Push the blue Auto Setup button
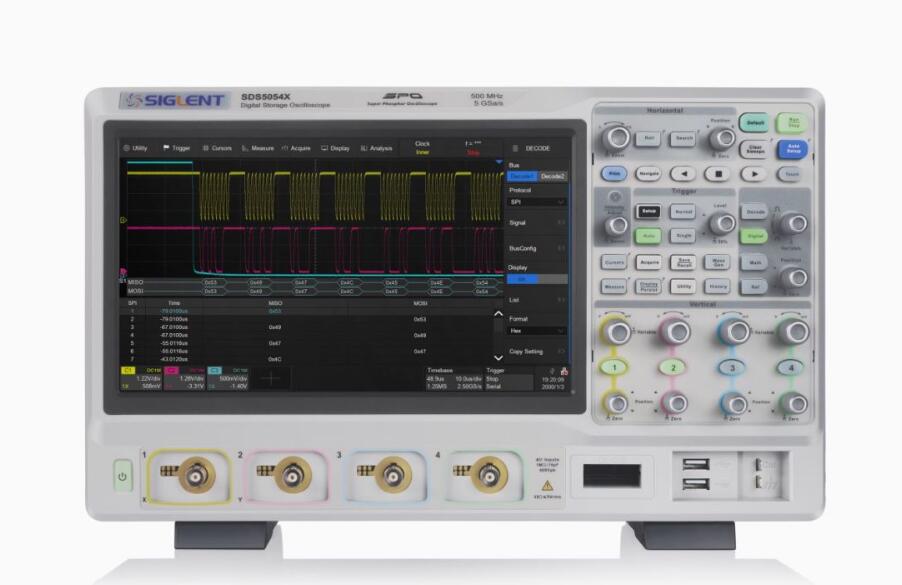The height and width of the screenshot is (585, 902). [x=793, y=150]
